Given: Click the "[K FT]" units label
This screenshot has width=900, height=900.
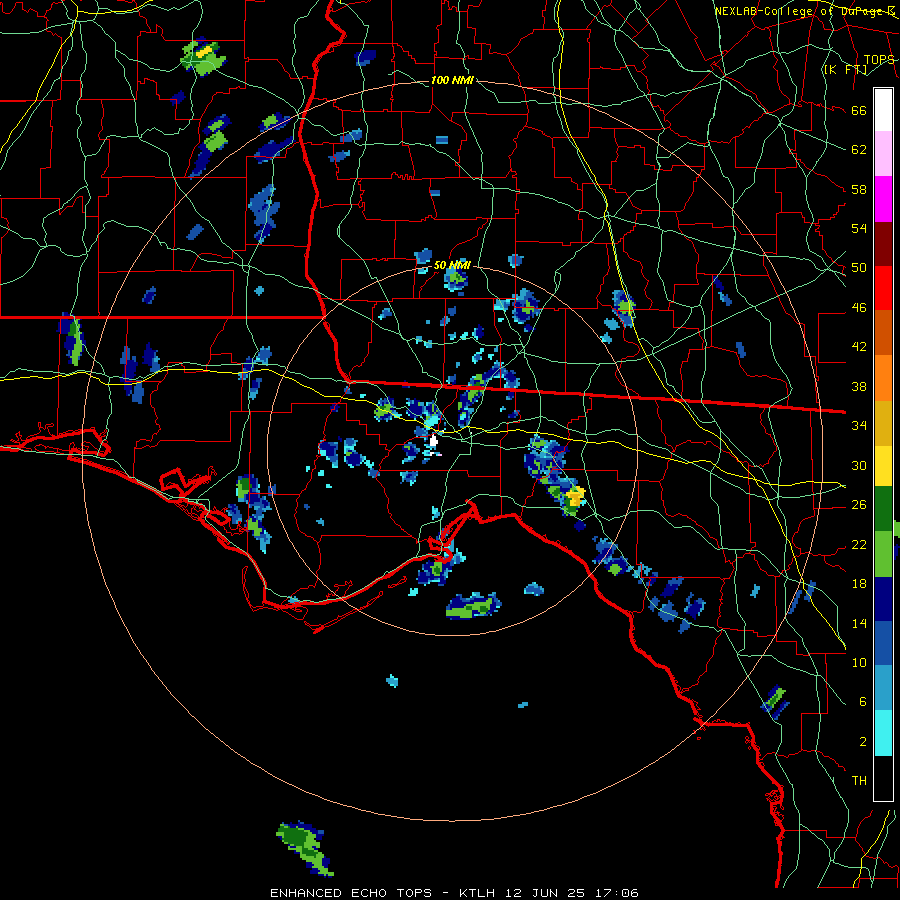Looking at the screenshot, I should pyautogui.click(x=845, y=70).
